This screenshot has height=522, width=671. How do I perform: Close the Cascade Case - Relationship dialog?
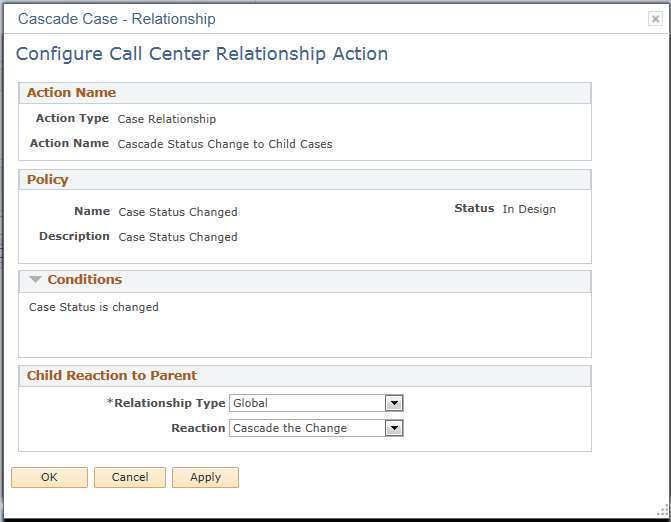click(x=655, y=19)
